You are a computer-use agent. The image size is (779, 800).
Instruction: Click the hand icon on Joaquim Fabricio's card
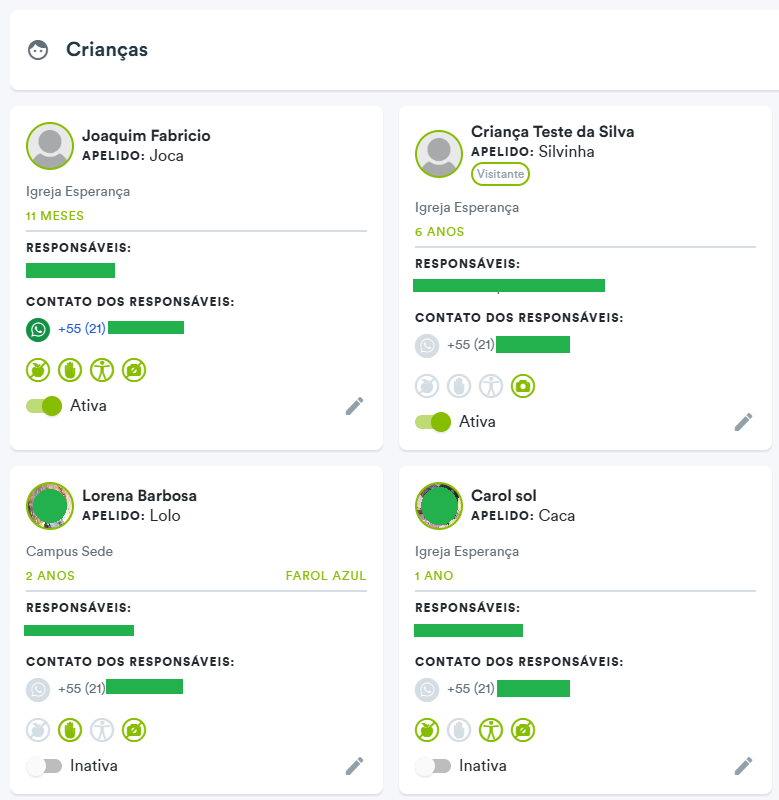pos(70,370)
